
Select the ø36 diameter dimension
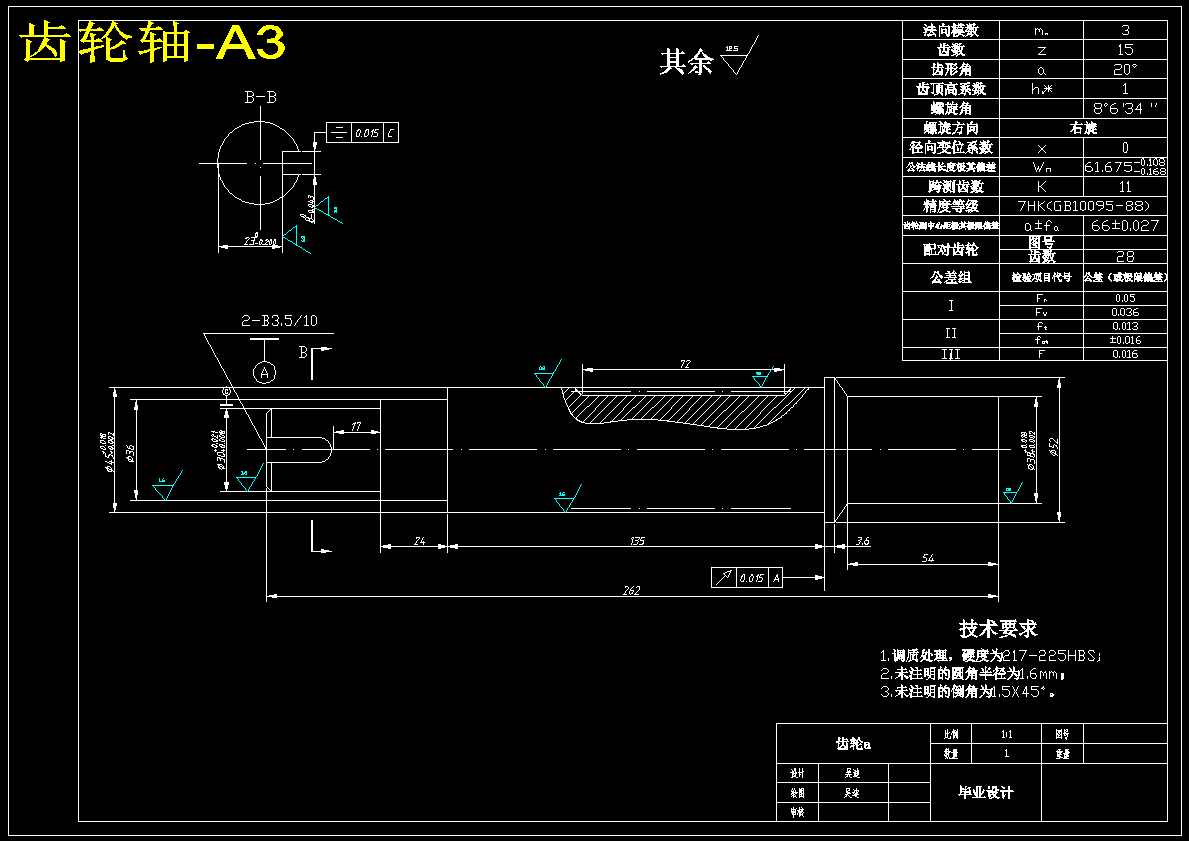130,453
